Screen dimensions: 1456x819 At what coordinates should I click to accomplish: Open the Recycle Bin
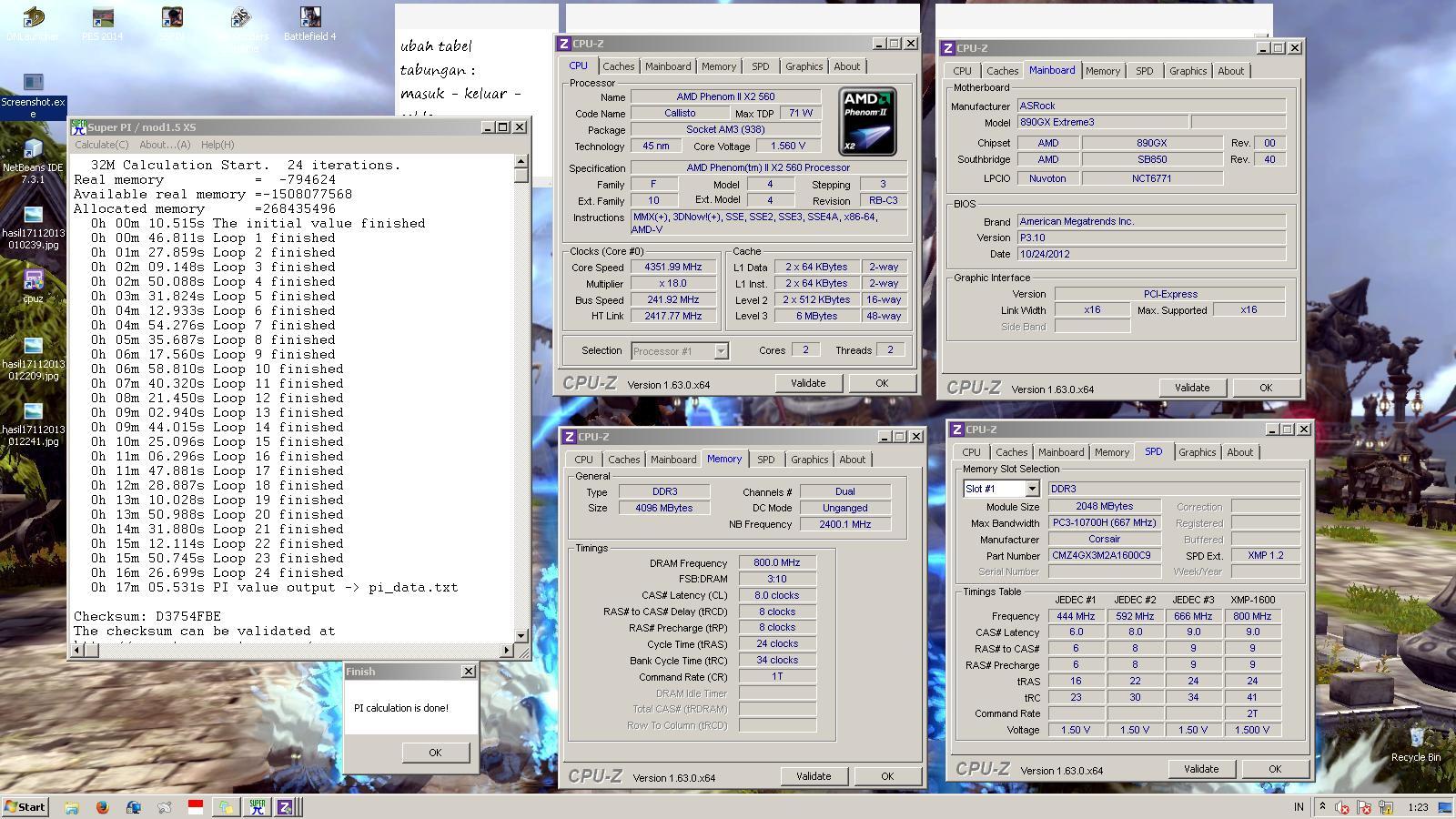(1416, 743)
